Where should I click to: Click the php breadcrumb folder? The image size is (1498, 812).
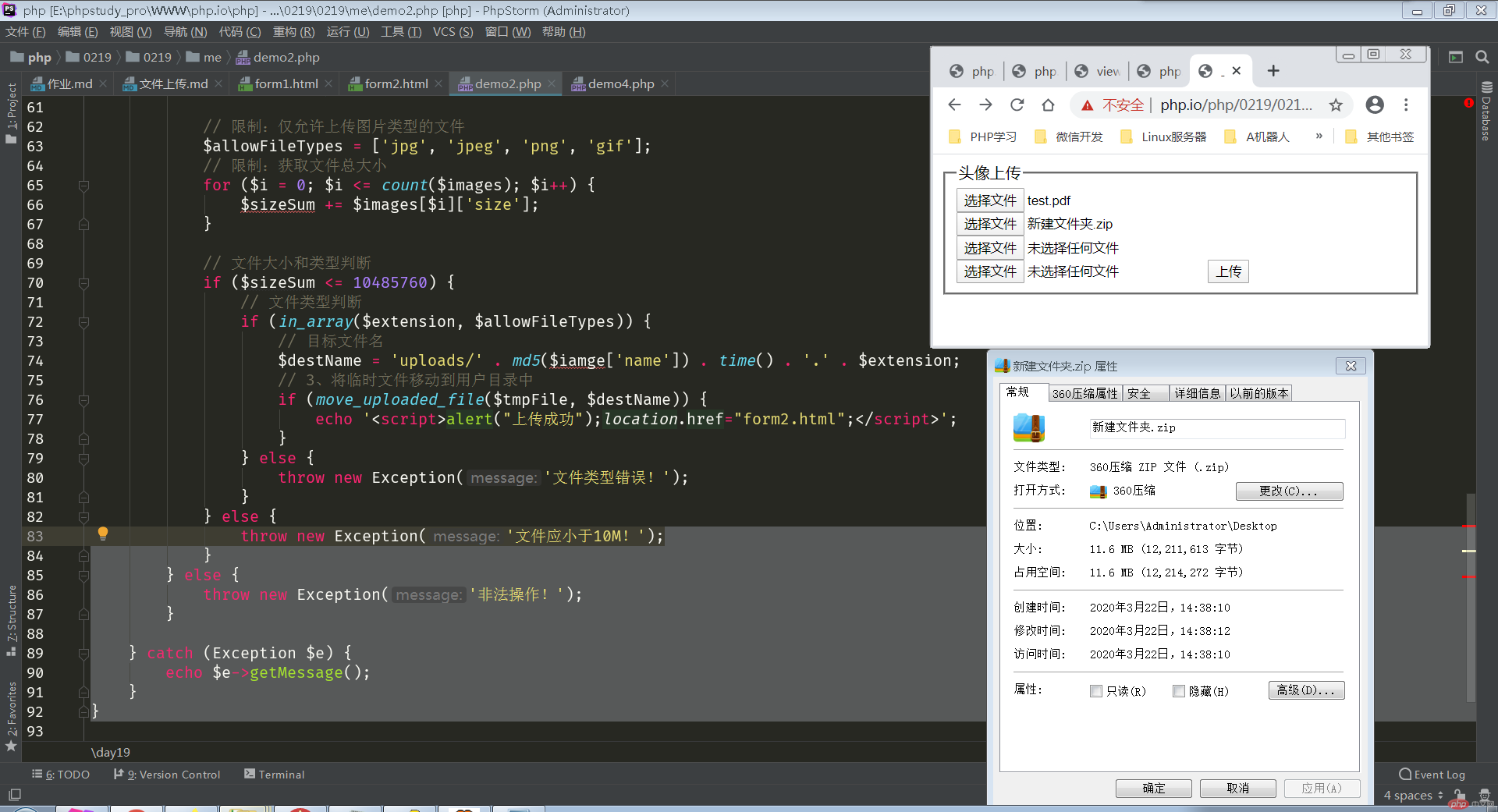pos(31,57)
